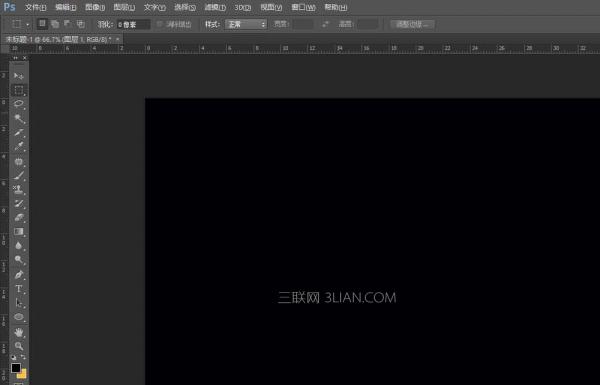This screenshot has height=385, width=600.
Task: Select the Eyedropper tool
Action: [18, 146]
